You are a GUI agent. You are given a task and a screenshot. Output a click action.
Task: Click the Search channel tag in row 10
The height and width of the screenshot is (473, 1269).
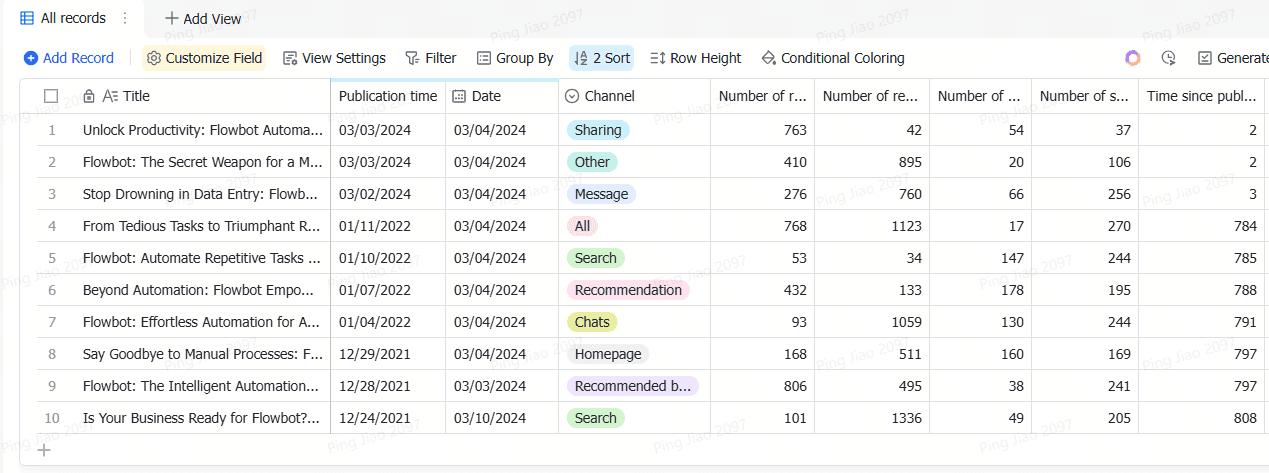595,418
